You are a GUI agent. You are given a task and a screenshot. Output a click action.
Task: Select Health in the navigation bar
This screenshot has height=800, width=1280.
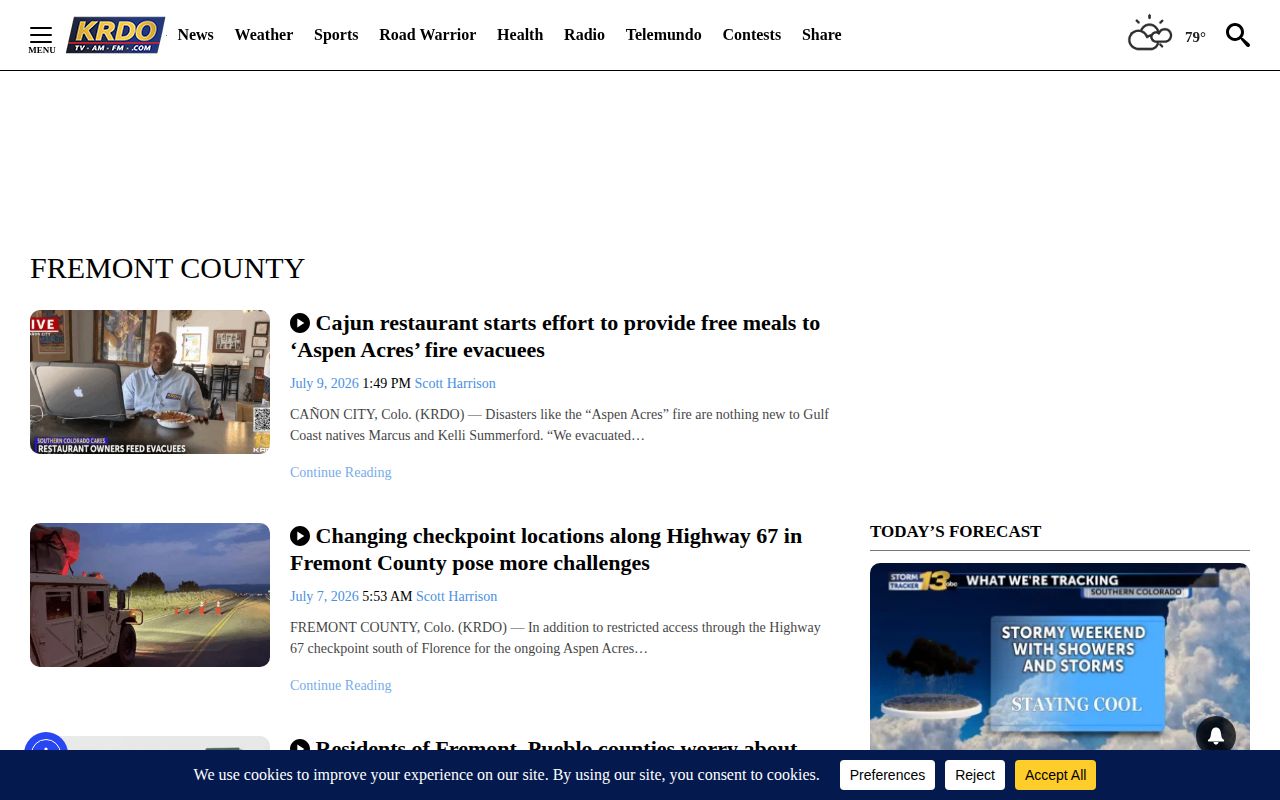pos(520,35)
